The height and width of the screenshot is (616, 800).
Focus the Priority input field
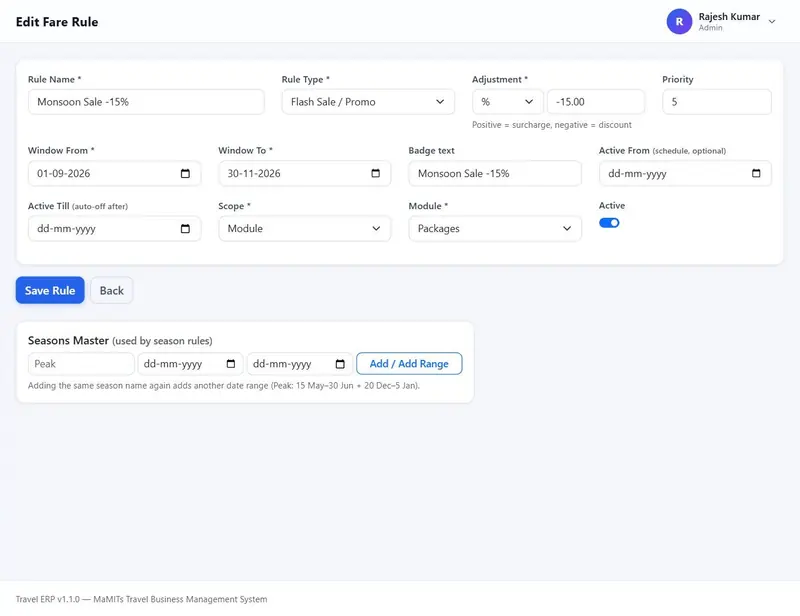point(717,102)
